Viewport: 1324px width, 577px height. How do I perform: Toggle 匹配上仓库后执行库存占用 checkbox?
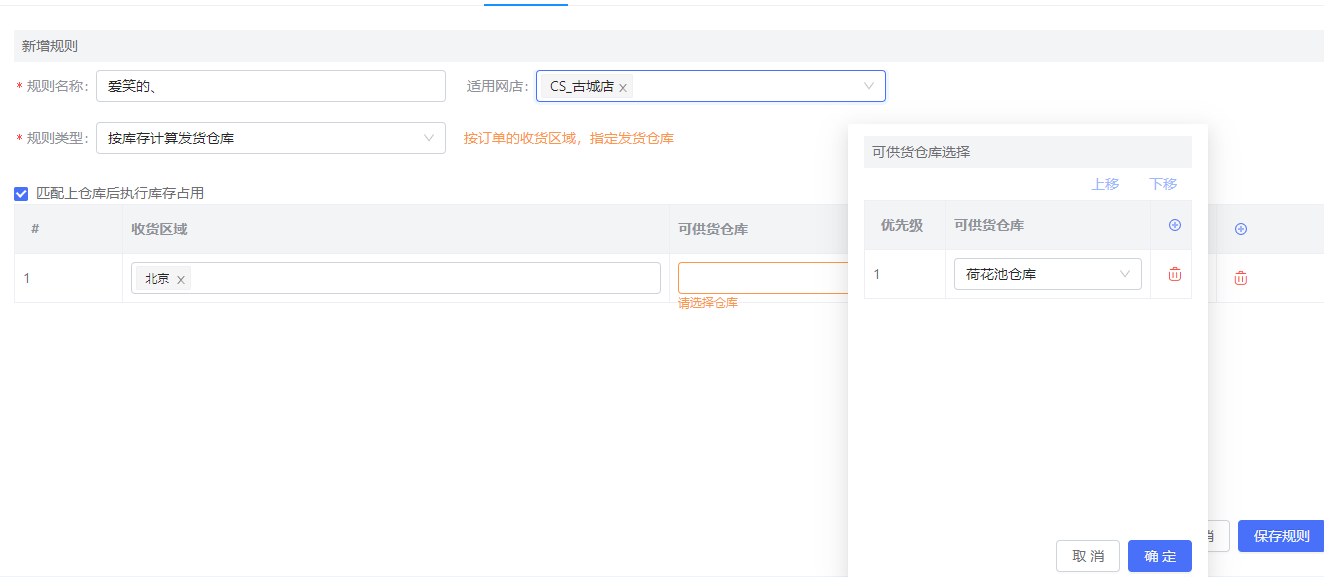tap(21, 194)
